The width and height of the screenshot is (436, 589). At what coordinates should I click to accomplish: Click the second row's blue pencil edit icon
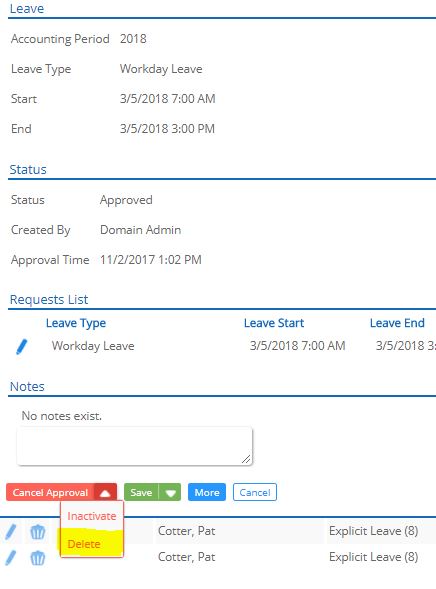(11, 558)
